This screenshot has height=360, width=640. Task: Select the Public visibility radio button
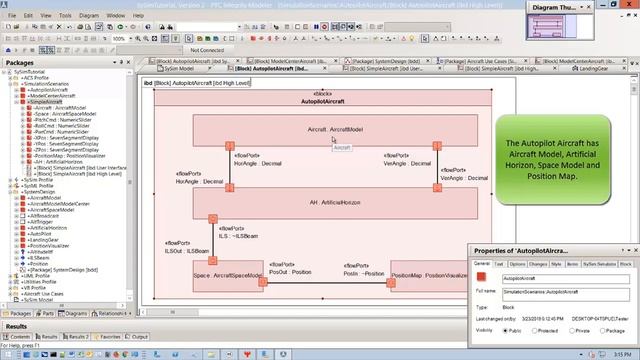click(x=505, y=331)
